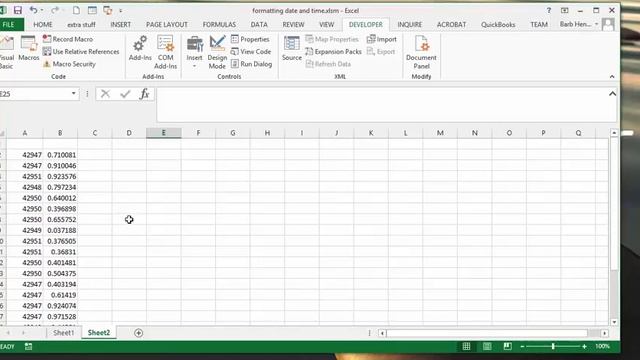This screenshot has width=640, height=360.
Task: Create a new blank workbook icon
Action: [76, 10]
